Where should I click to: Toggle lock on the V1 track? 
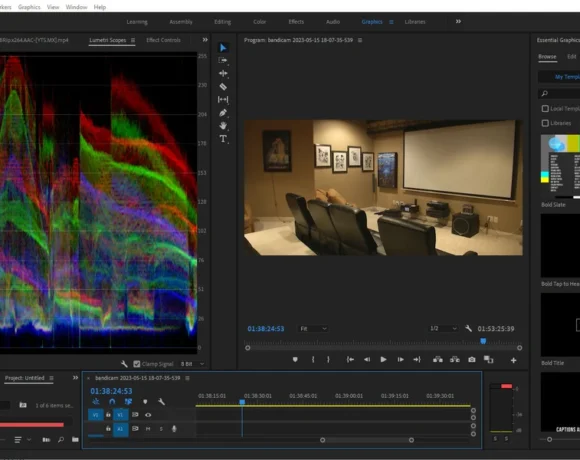click(x=108, y=415)
